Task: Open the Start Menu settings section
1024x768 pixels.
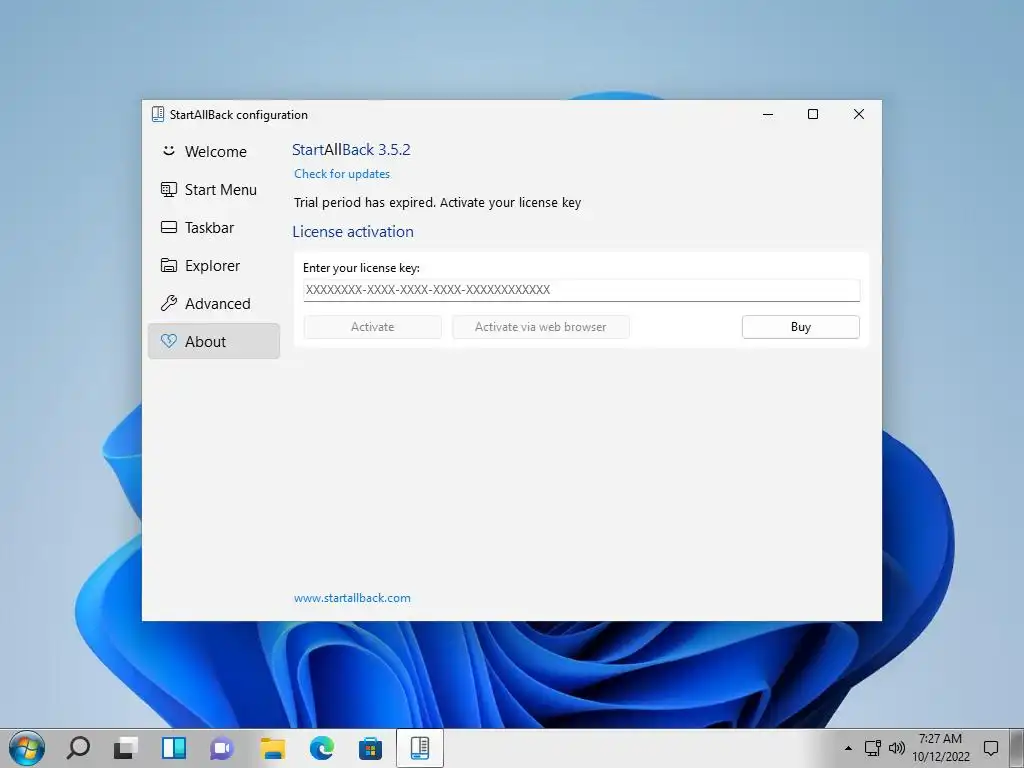Action: click(214, 189)
